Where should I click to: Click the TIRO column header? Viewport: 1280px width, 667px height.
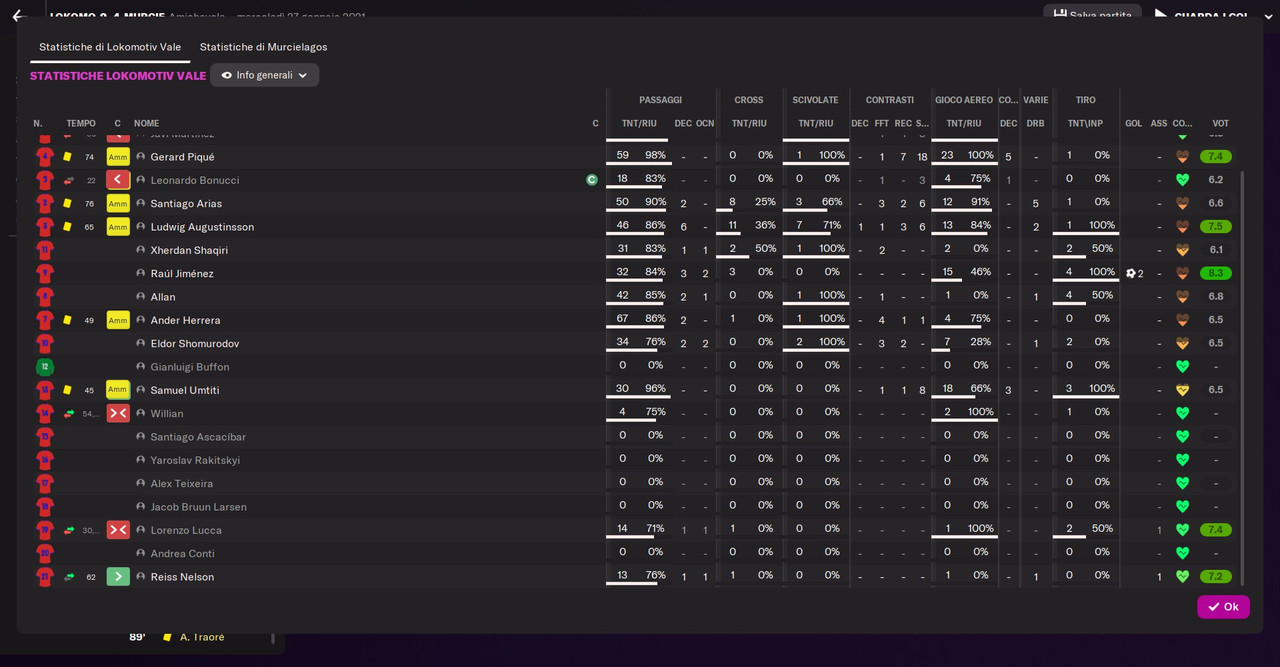(1085, 100)
